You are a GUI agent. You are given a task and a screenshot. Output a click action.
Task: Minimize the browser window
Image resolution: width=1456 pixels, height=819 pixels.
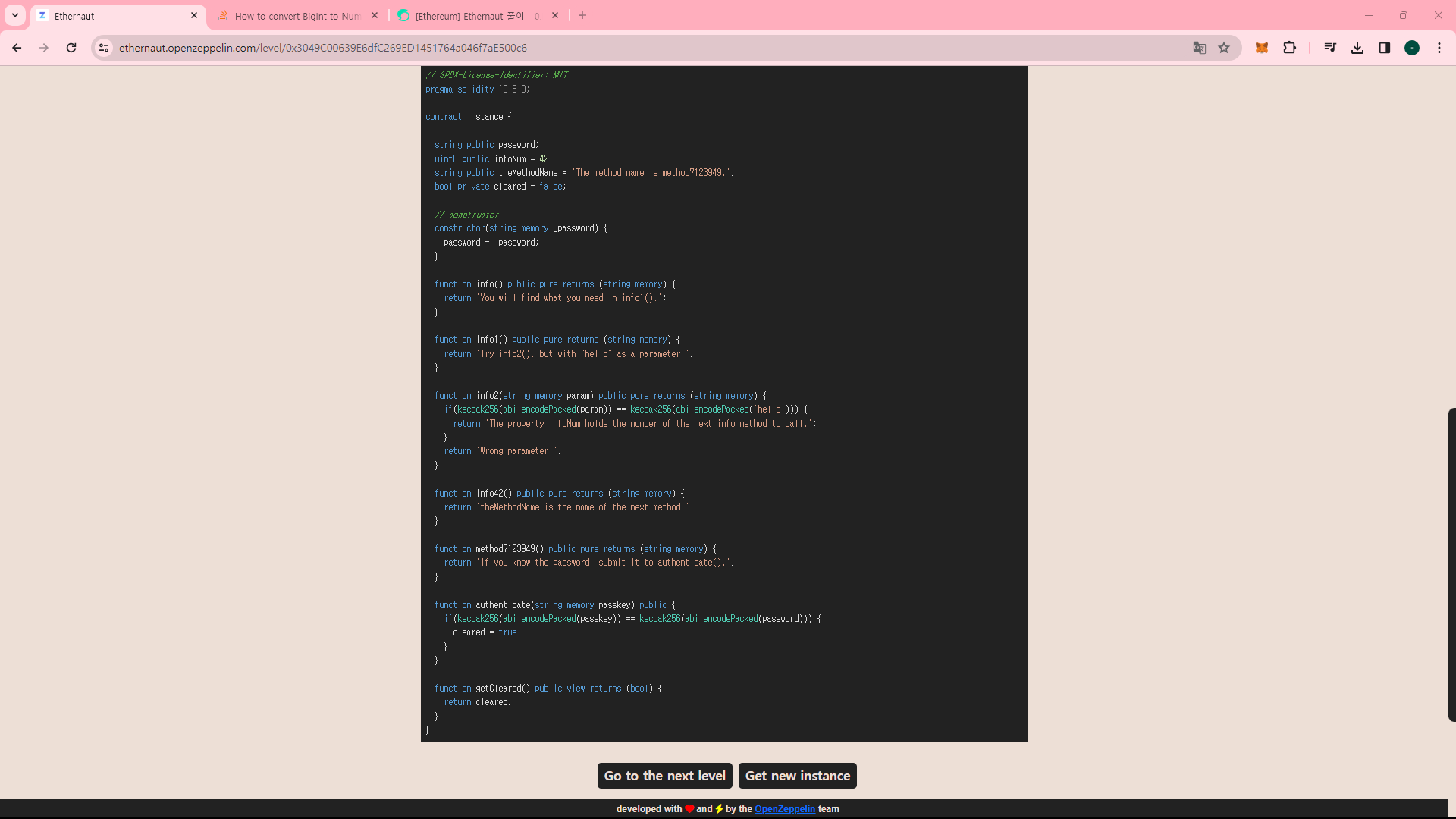click(1369, 15)
